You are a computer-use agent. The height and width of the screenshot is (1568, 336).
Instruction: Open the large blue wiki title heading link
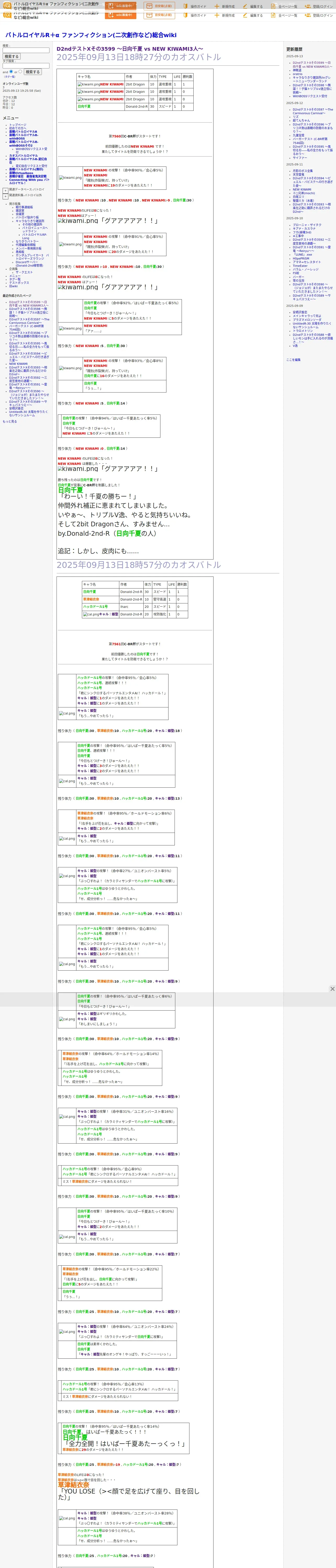[91, 35]
